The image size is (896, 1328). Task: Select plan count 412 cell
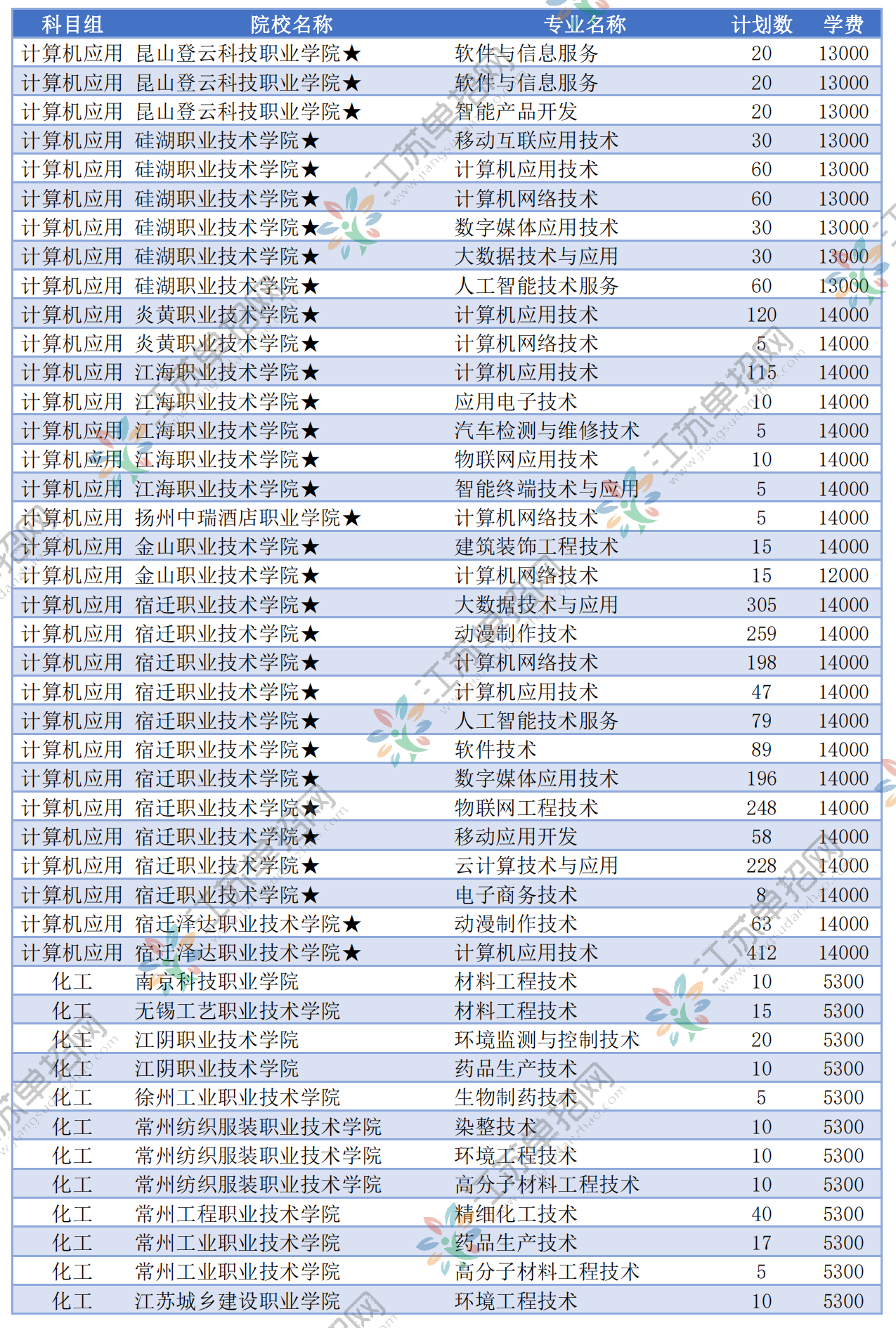(x=762, y=953)
